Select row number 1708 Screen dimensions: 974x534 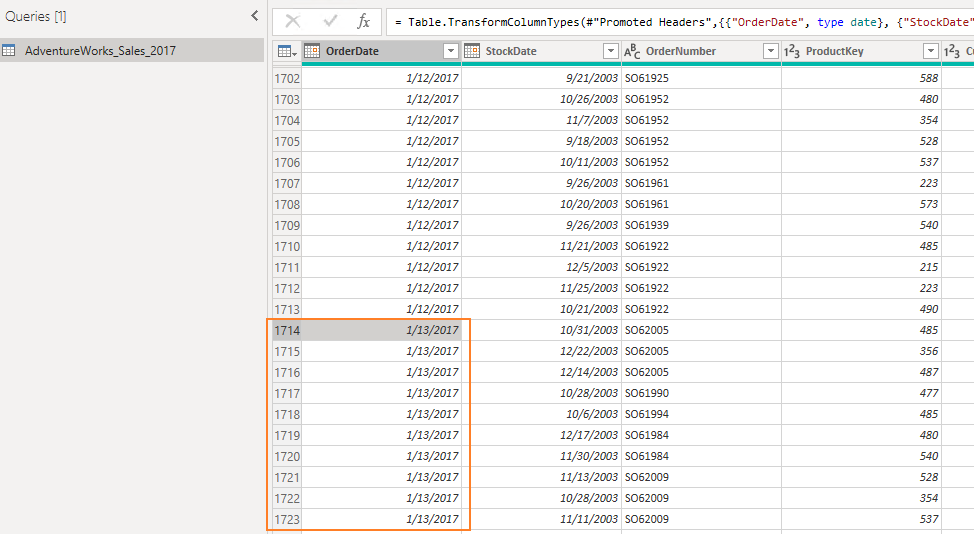287,204
